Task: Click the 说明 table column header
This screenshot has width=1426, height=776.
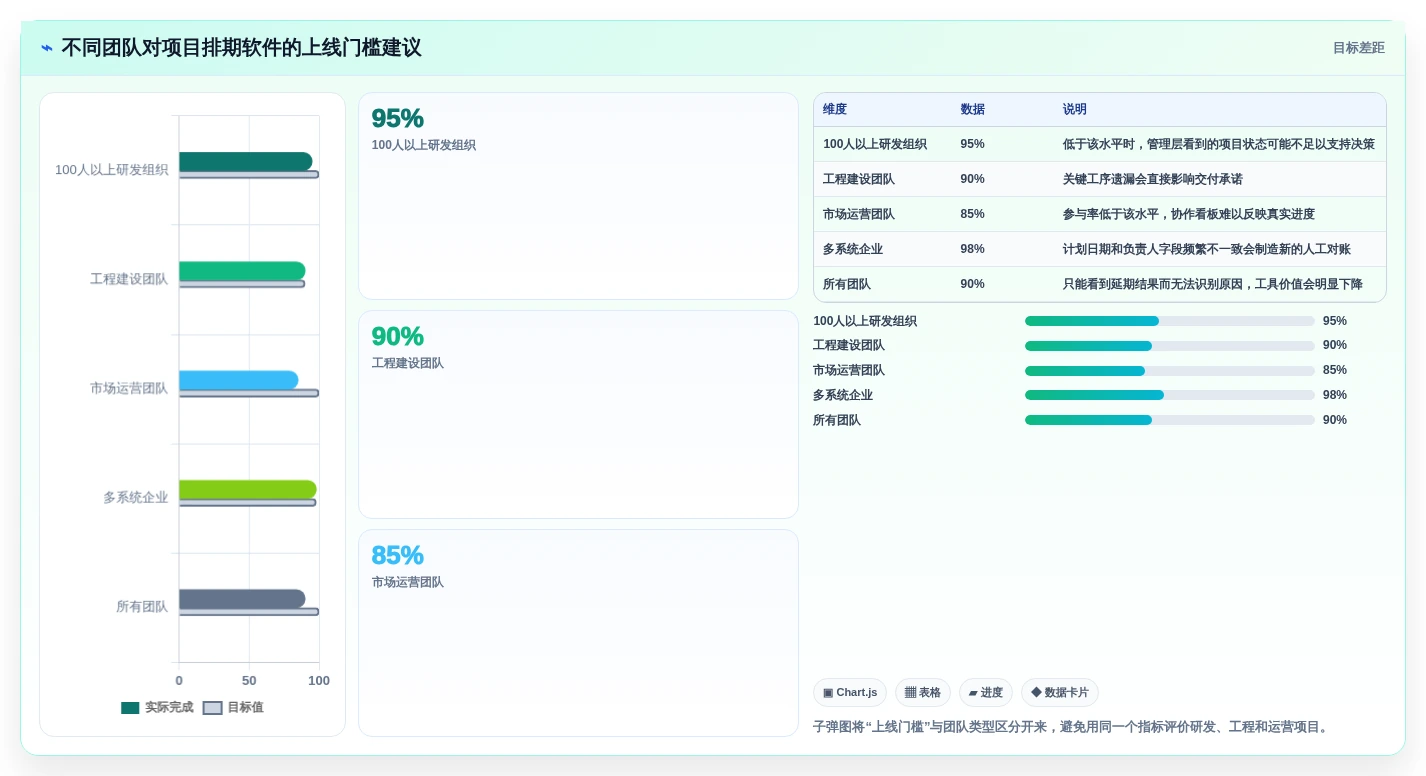Action: (x=1075, y=110)
